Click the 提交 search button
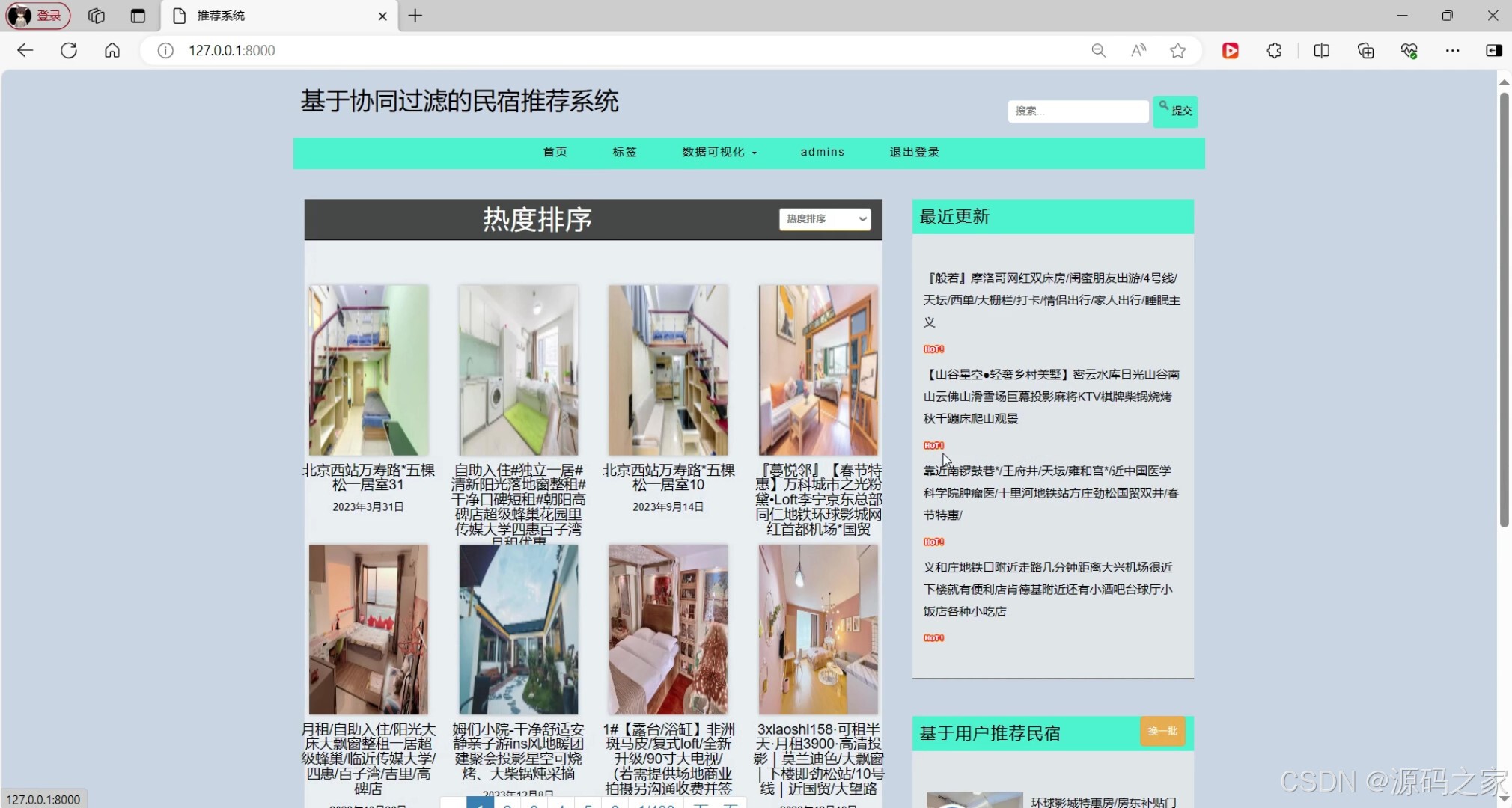 pyautogui.click(x=1176, y=111)
